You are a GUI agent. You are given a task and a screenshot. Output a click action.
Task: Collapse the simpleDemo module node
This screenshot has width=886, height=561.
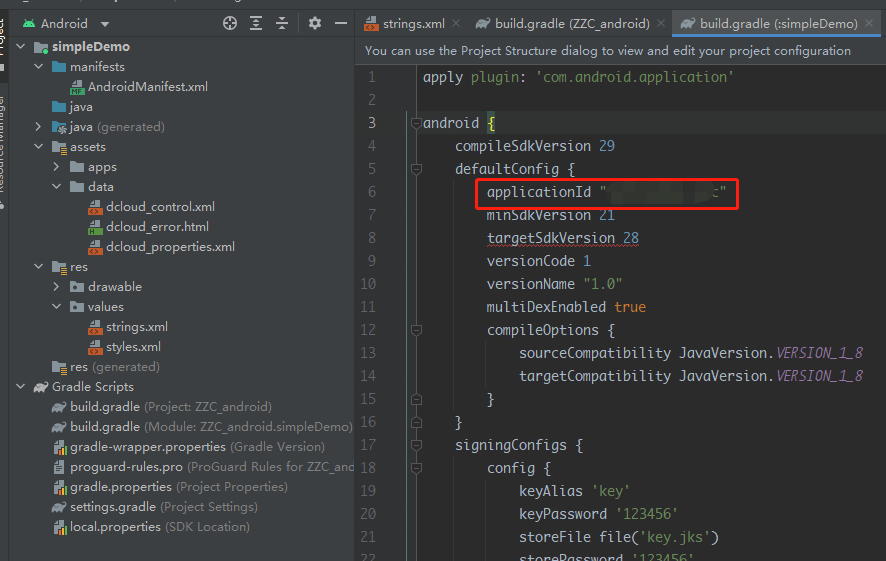coord(23,47)
